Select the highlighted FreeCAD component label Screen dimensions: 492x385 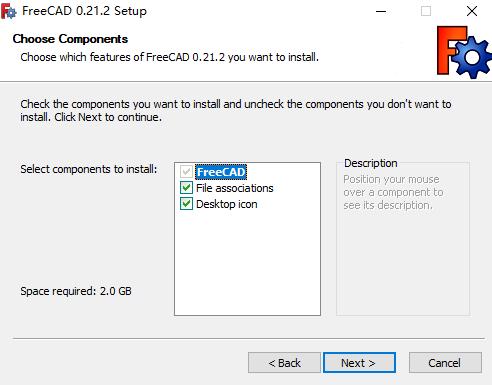(221, 172)
